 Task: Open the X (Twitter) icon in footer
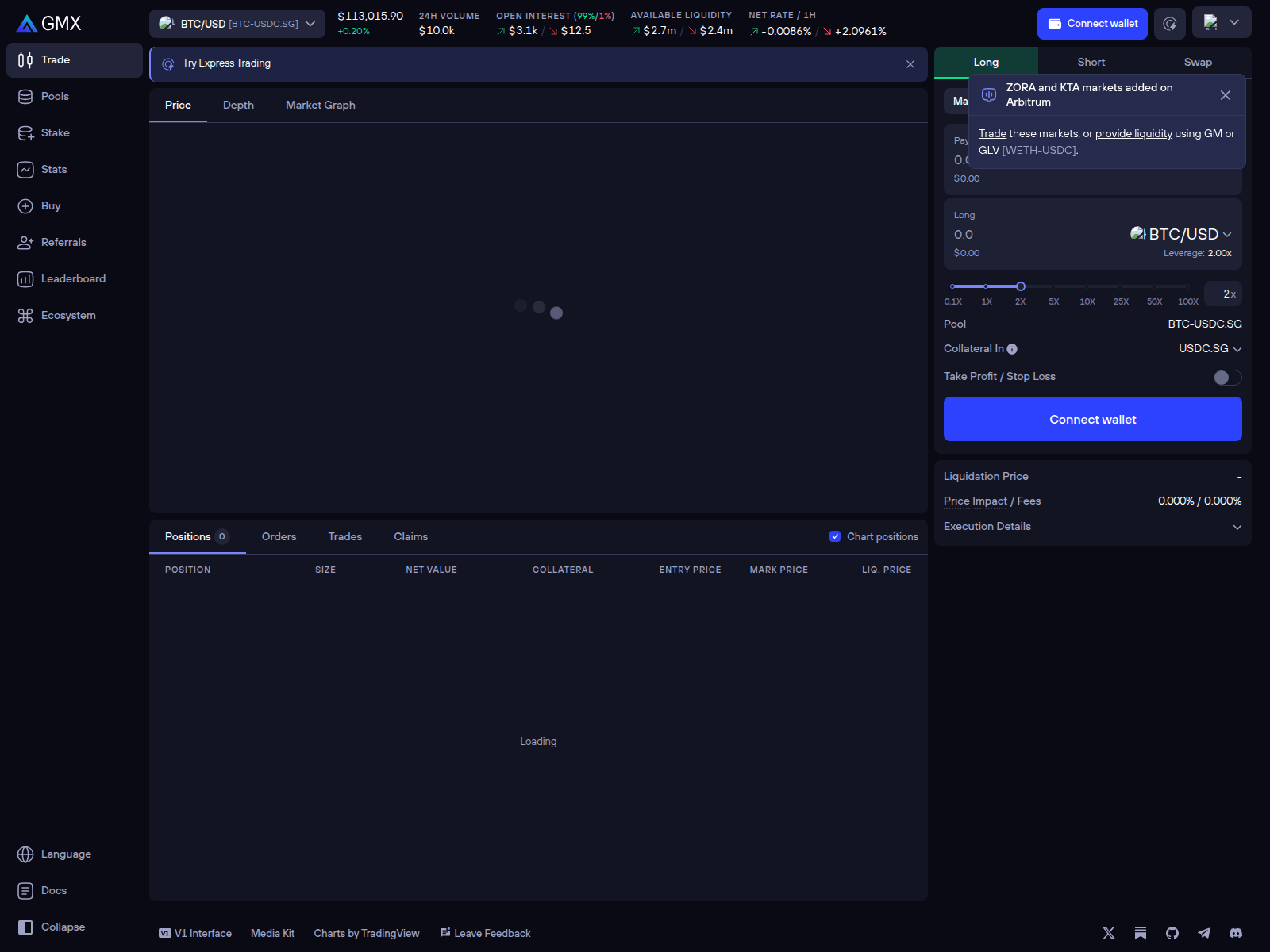pyautogui.click(x=1109, y=933)
